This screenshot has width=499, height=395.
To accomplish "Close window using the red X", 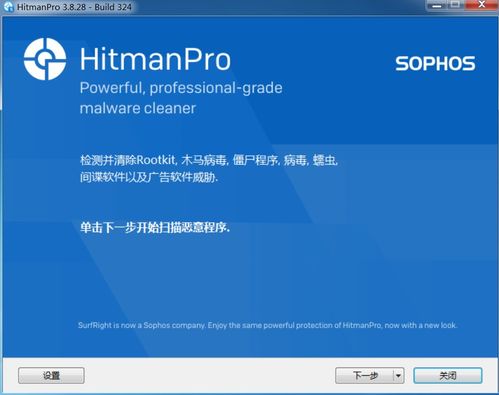I will click(x=481, y=5).
